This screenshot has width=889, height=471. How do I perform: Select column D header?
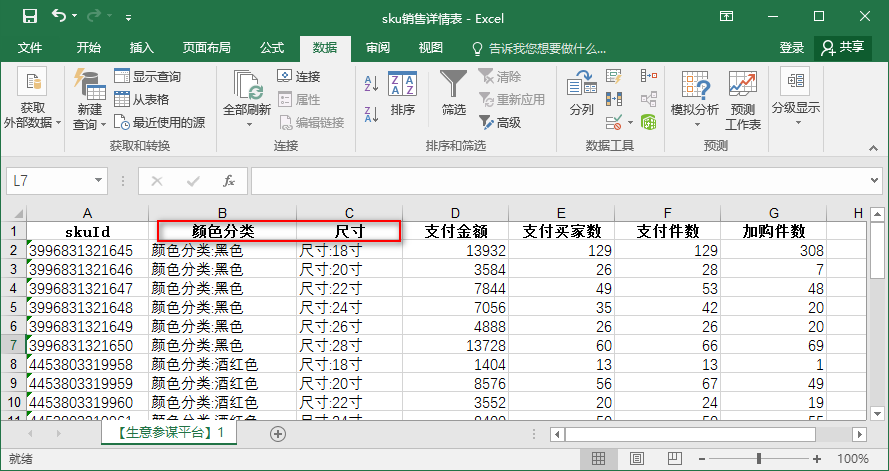pos(455,213)
